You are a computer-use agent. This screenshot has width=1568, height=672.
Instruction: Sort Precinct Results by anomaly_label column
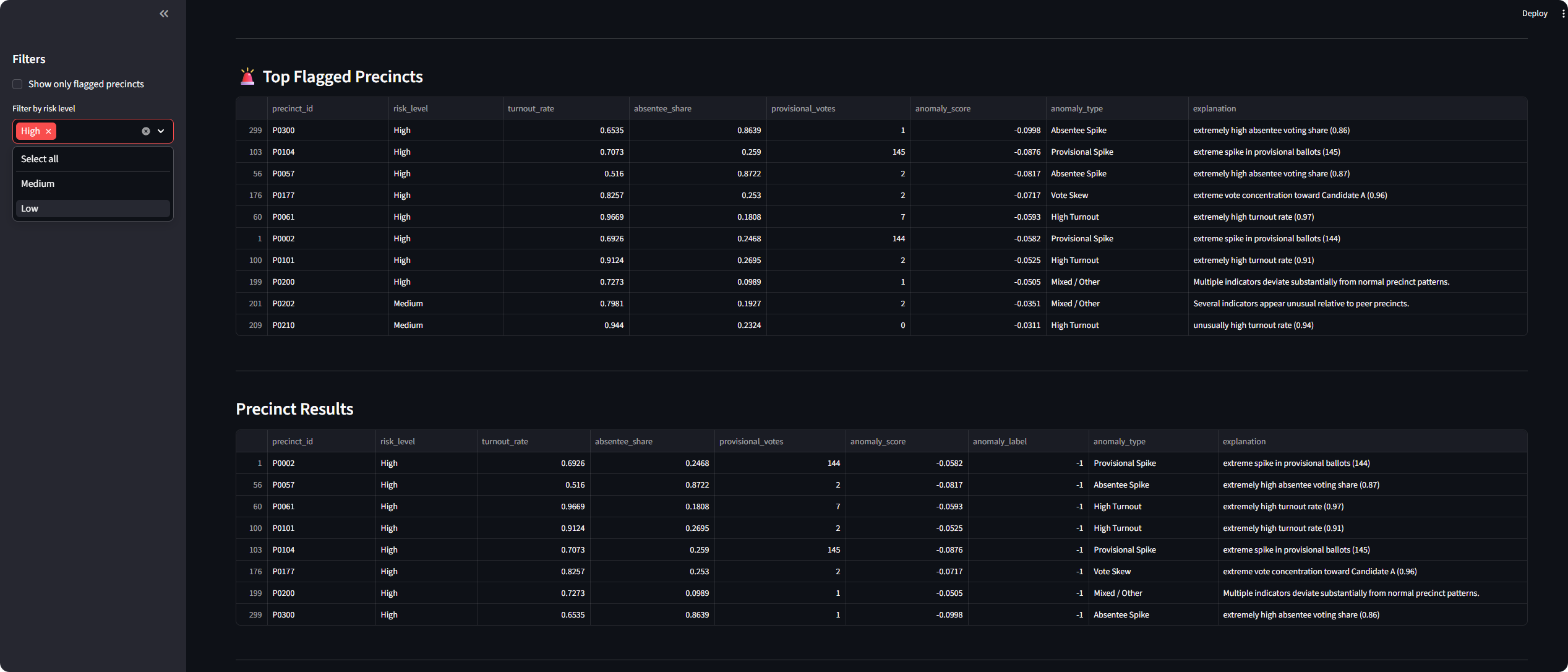click(x=1000, y=442)
